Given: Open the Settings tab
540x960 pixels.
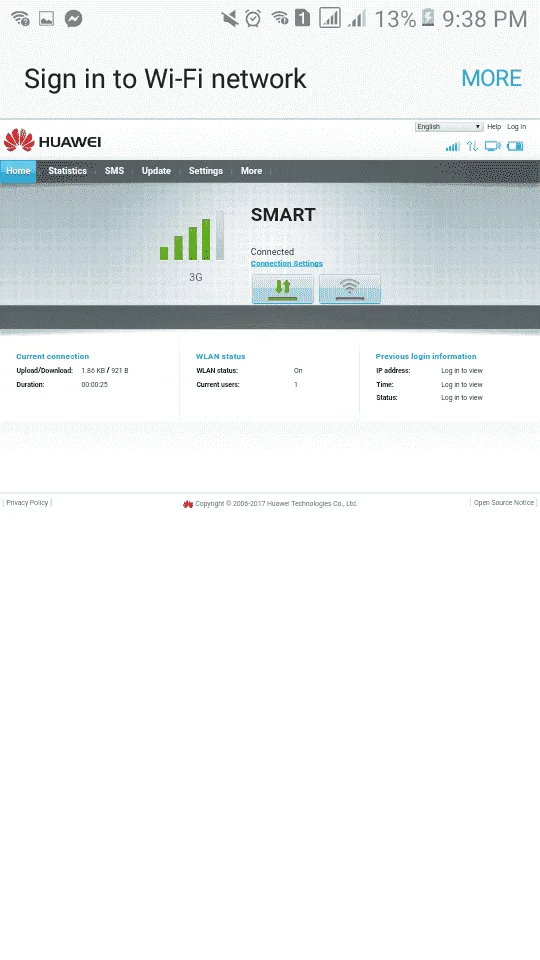Looking at the screenshot, I should click(206, 171).
